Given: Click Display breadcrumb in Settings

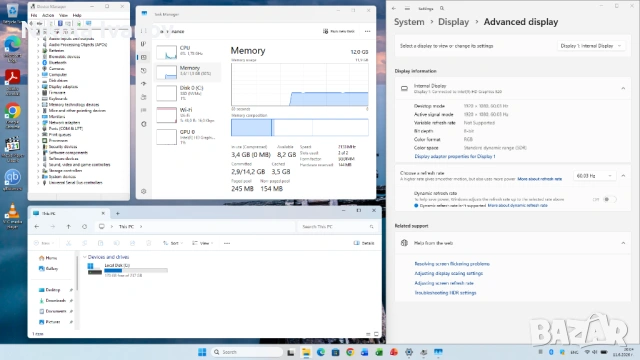Looking at the screenshot, I should (453, 22).
